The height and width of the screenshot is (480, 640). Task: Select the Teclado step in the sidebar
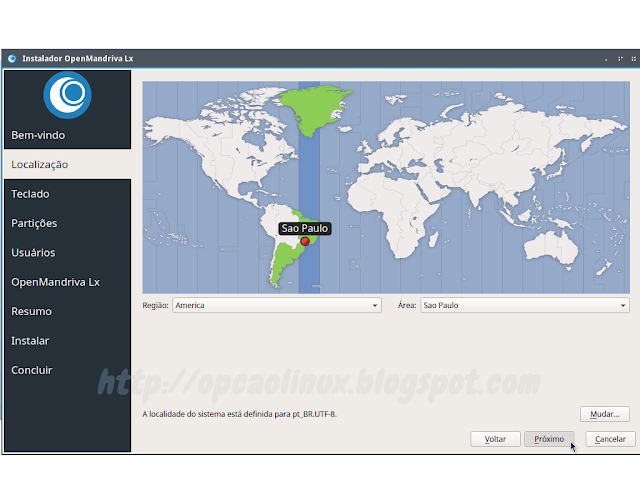click(30, 194)
